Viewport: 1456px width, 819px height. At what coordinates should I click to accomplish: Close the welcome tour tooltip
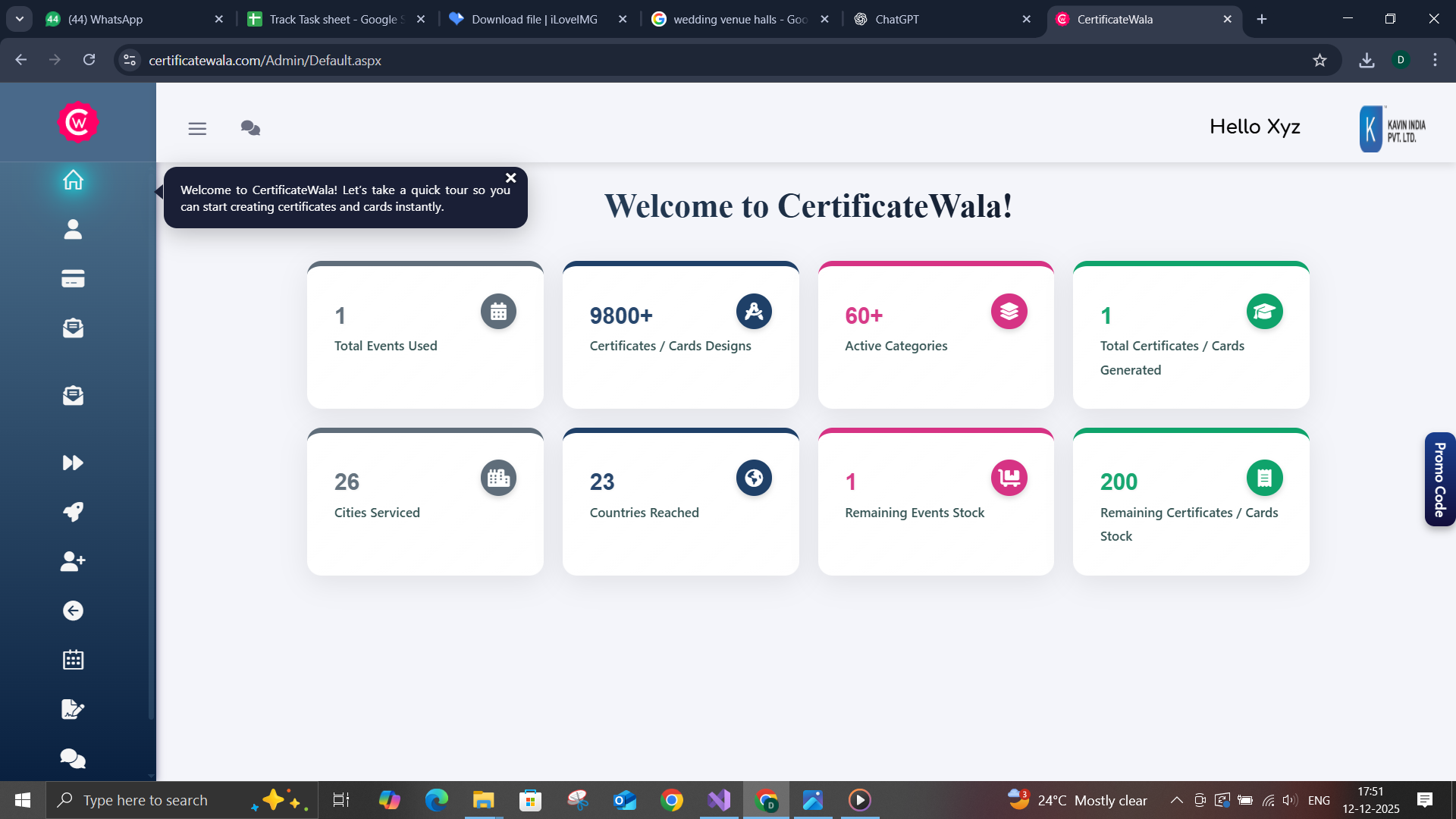point(511,178)
